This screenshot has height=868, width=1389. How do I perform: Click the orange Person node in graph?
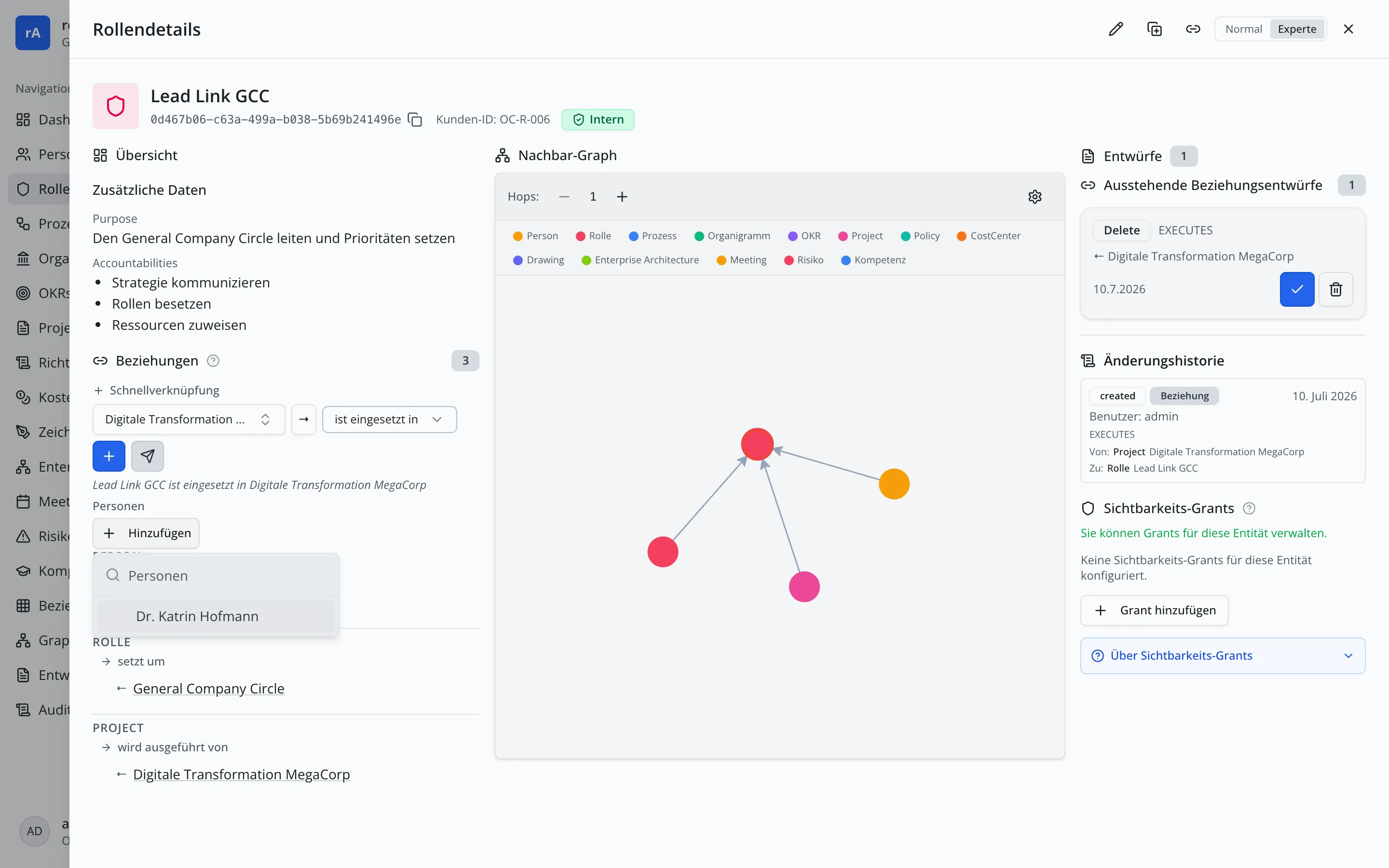[x=894, y=484]
